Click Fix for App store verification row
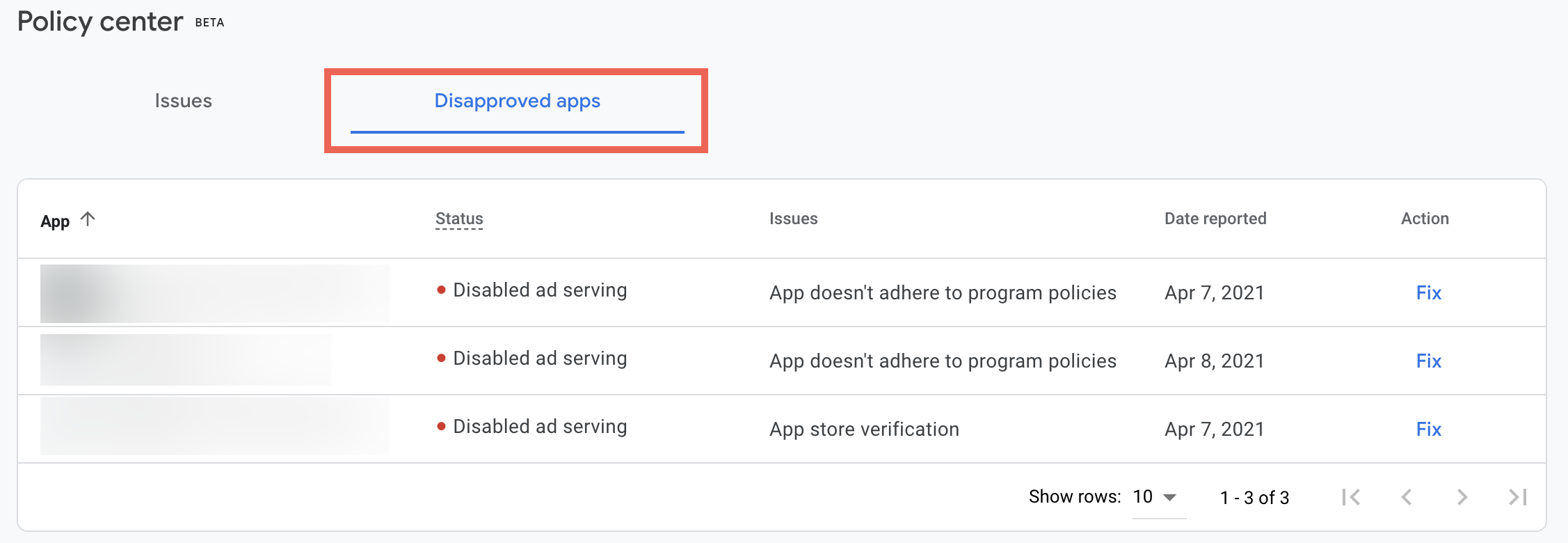Viewport: 1568px width, 543px height. (x=1428, y=430)
